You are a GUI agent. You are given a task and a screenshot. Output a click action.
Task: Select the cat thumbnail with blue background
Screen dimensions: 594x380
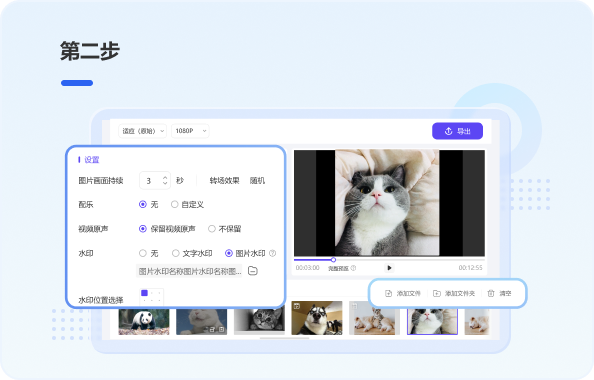[202, 322]
